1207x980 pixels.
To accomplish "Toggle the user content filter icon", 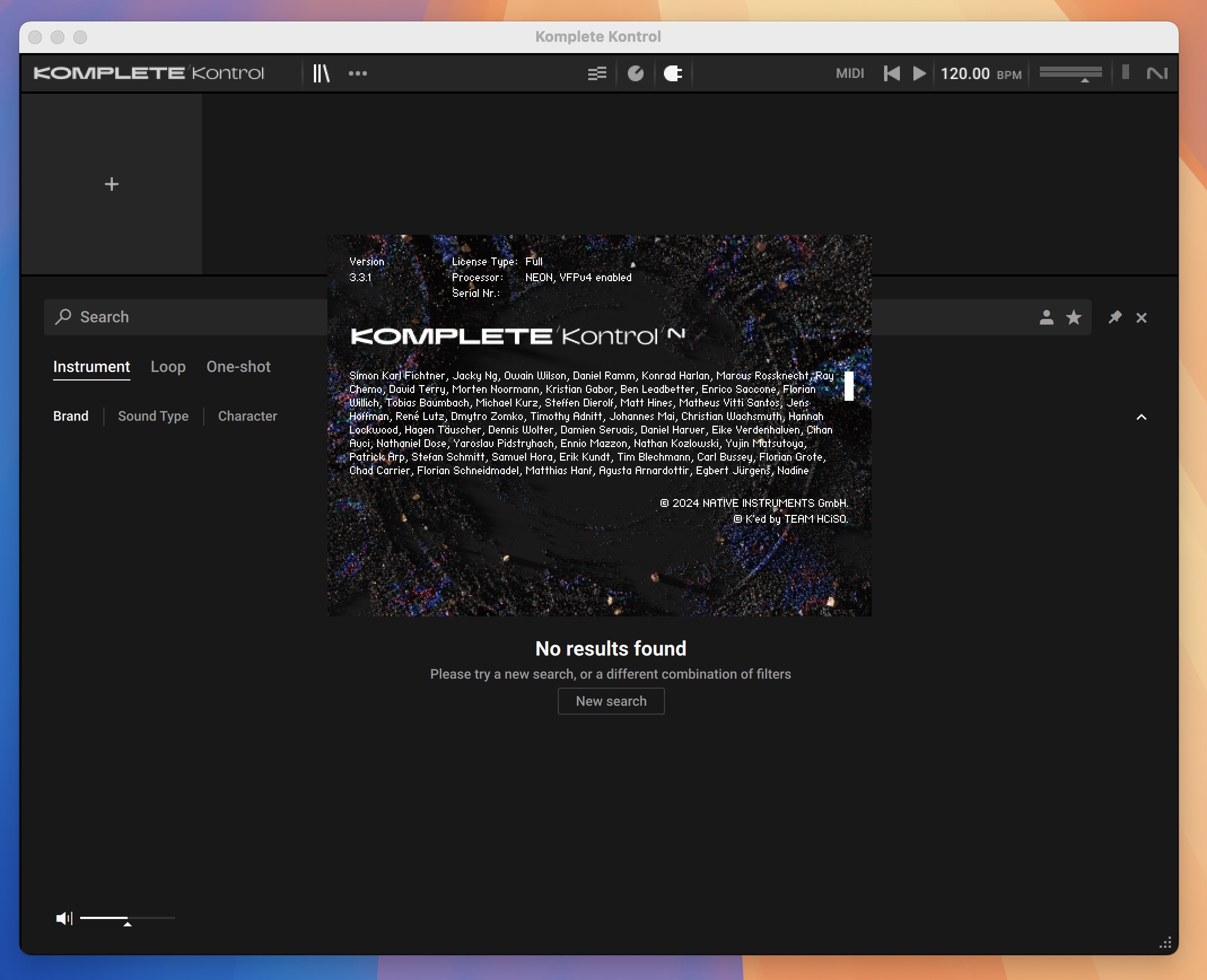I will [x=1046, y=317].
